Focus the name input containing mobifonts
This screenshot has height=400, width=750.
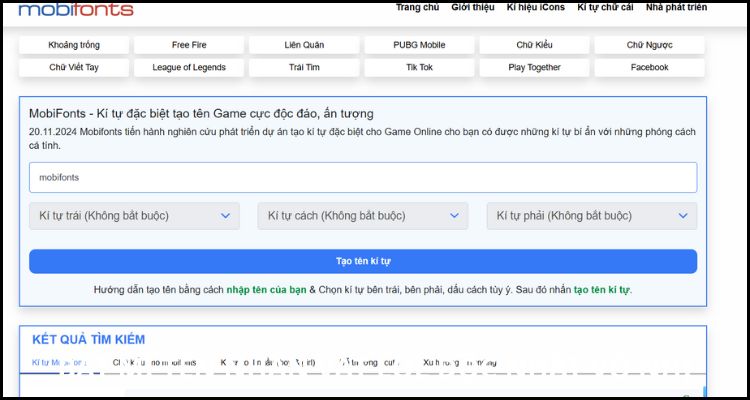pos(363,178)
